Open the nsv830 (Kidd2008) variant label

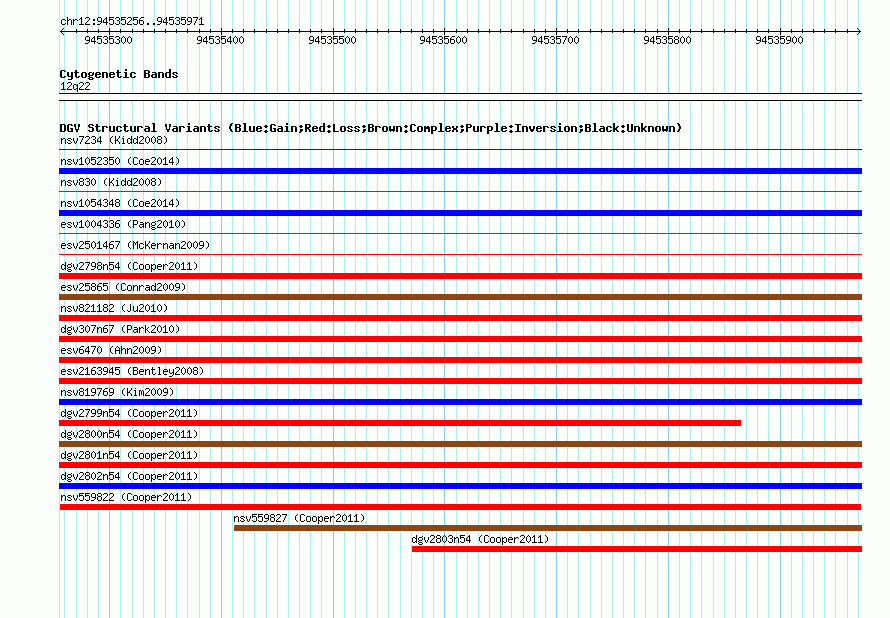coord(111,182)
